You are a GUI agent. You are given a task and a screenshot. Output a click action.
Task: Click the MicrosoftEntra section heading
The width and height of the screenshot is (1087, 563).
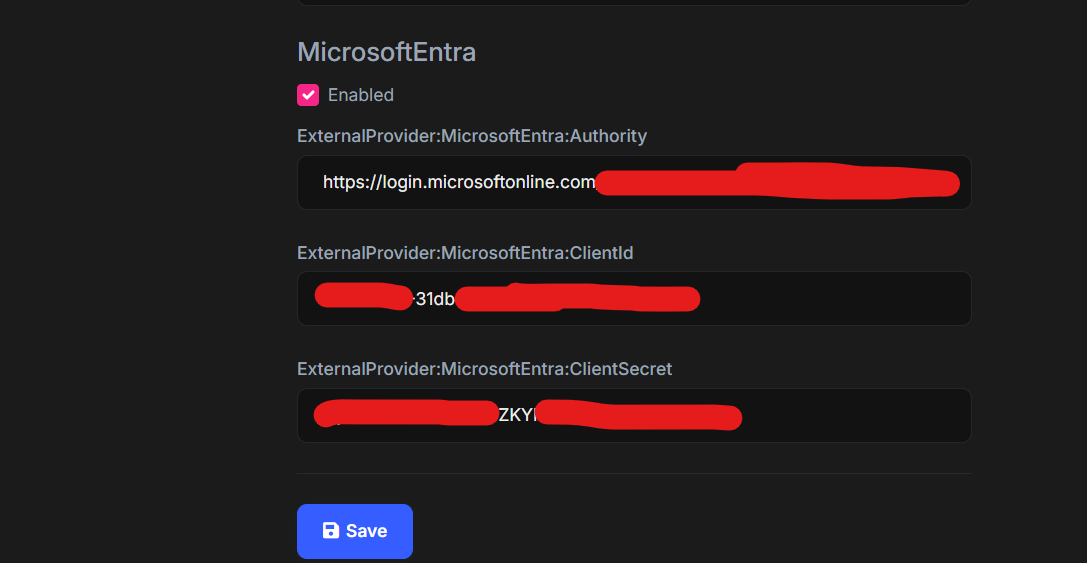pyautogui.click(x=386, y=52)
